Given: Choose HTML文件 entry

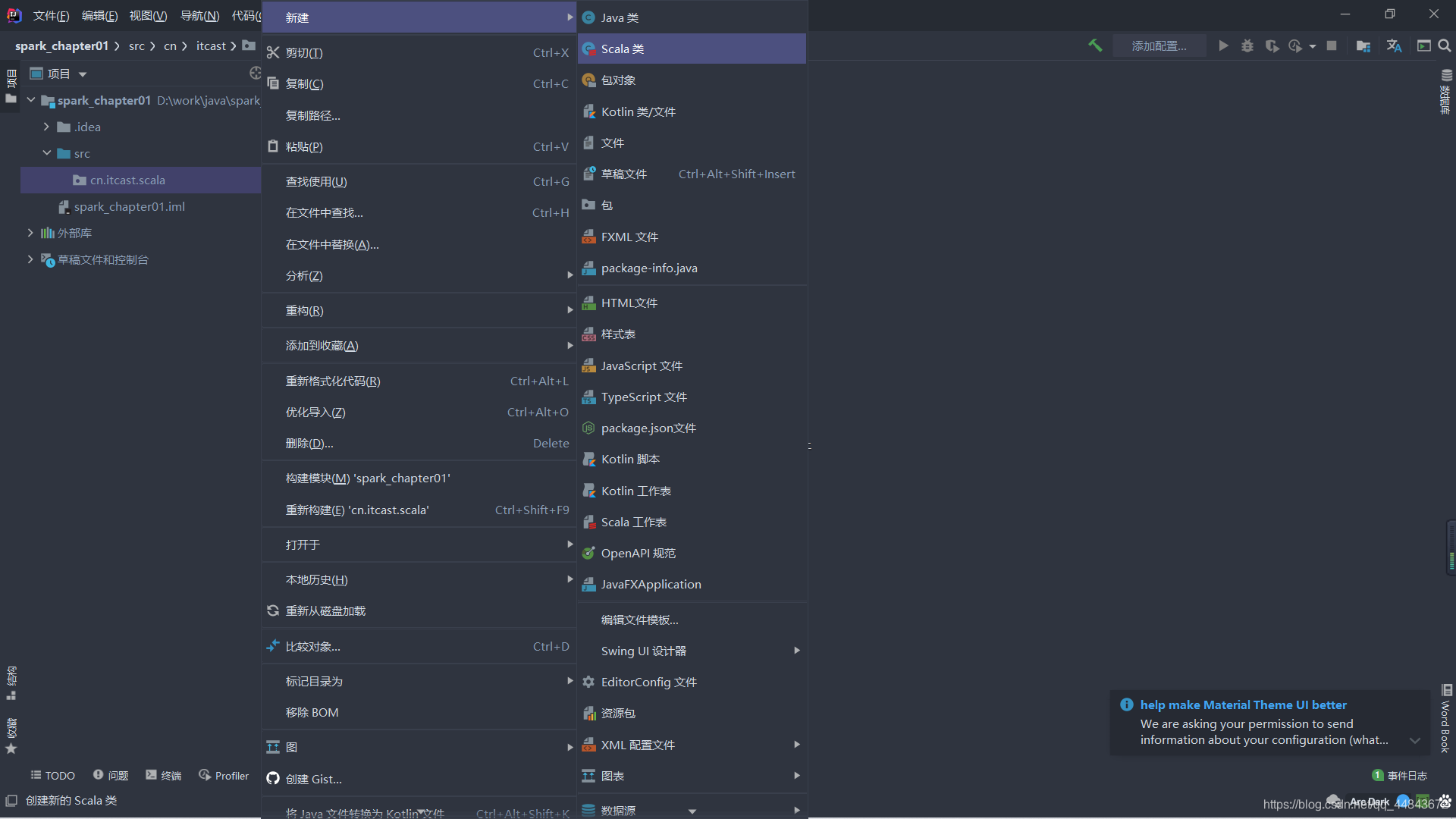Looking at the screenshot, I should pyautogui.click(x=692, y=303).
